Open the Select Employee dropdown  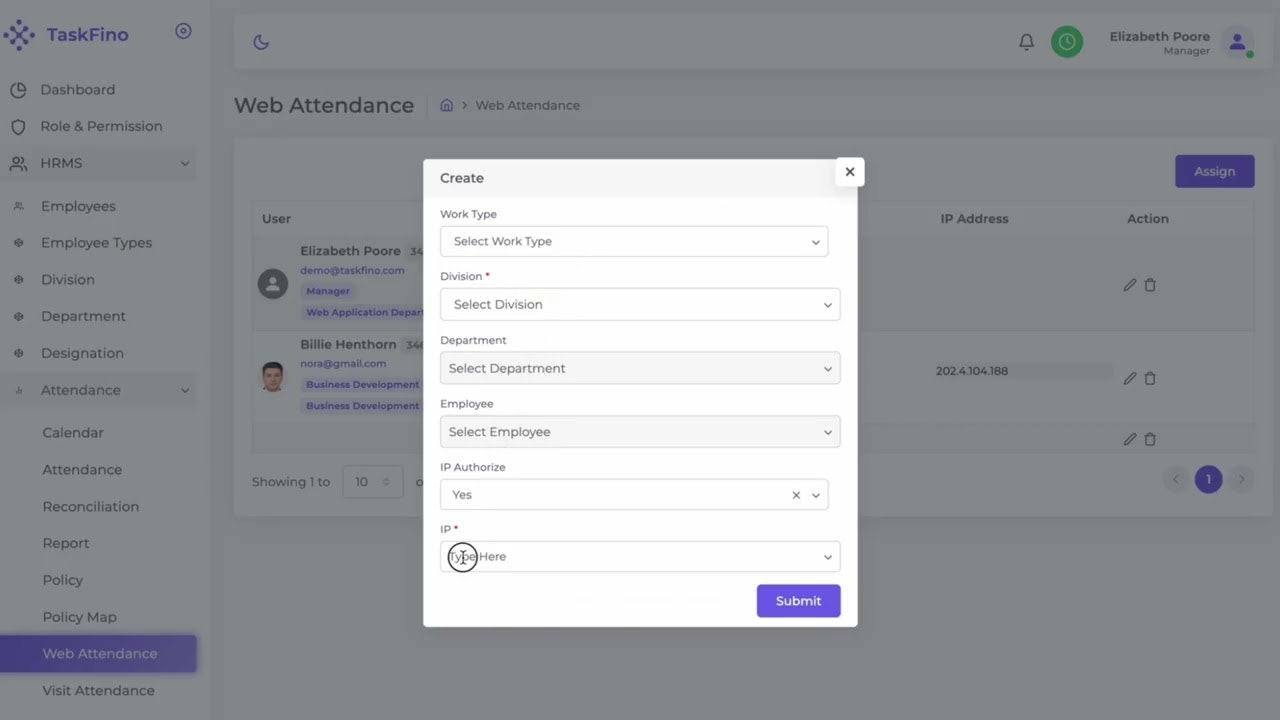coord(640,432)
